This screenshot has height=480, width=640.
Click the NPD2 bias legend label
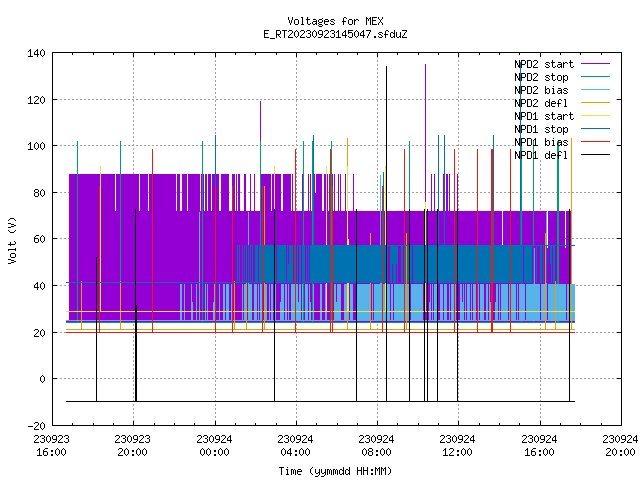point(541,90)
